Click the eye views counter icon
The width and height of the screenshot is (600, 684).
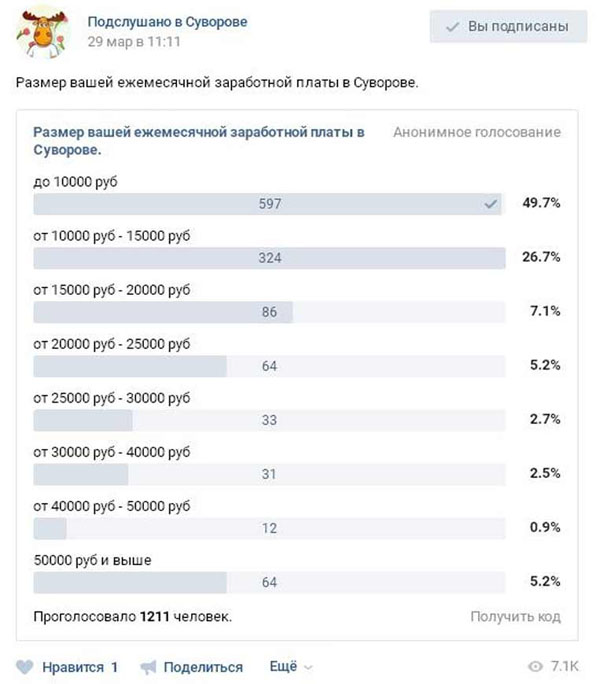point(535,667)
